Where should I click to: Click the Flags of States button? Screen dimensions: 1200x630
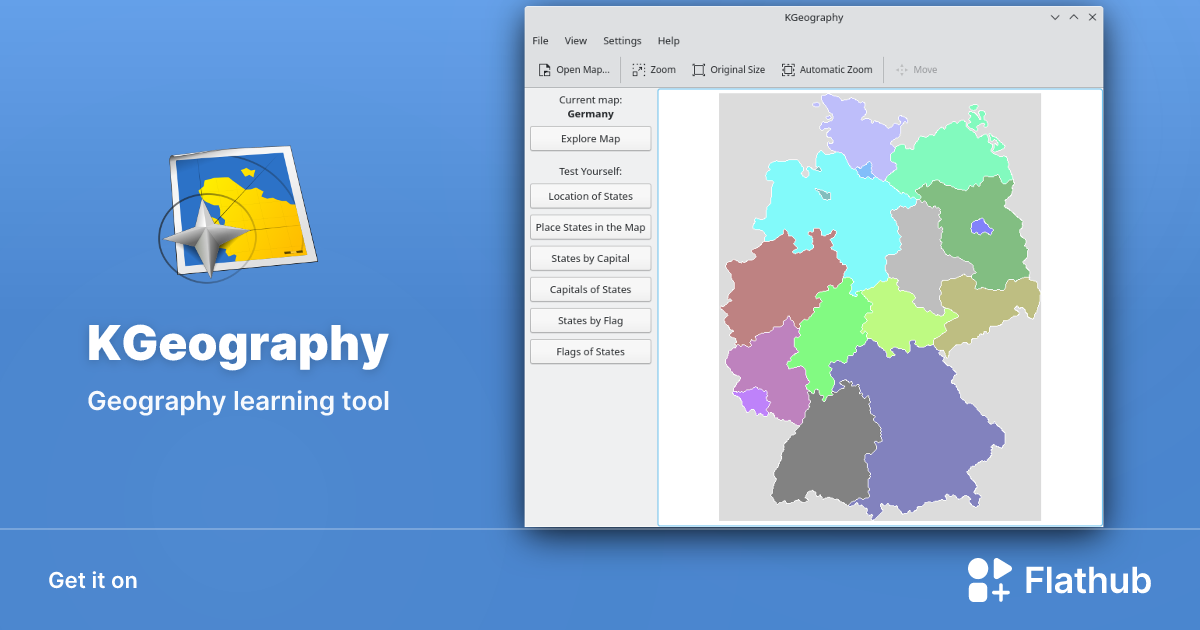tap(590, 351)
